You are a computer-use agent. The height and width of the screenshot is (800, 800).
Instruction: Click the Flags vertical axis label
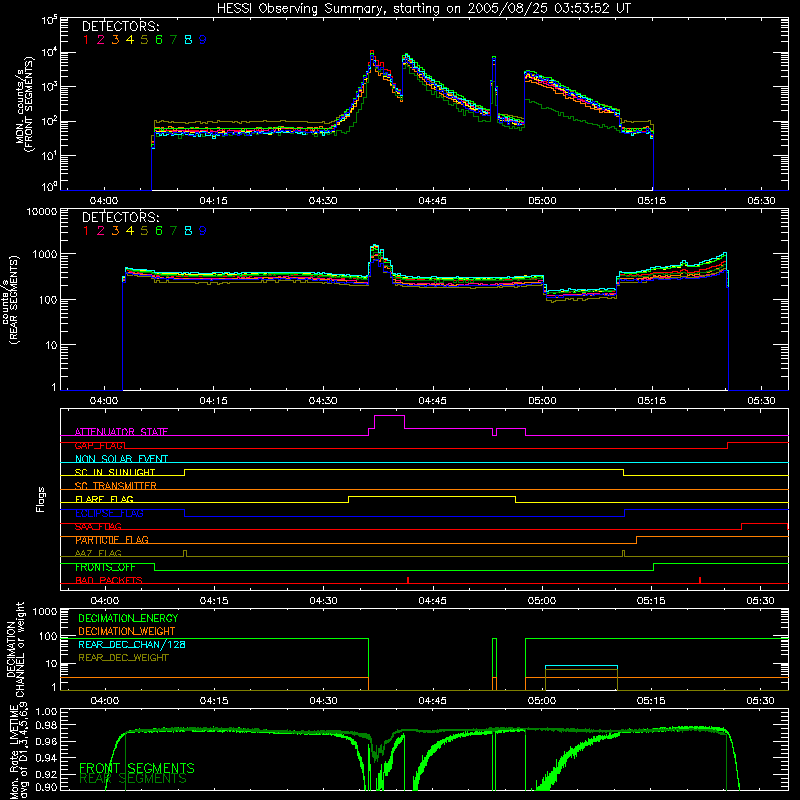[41, 499]
